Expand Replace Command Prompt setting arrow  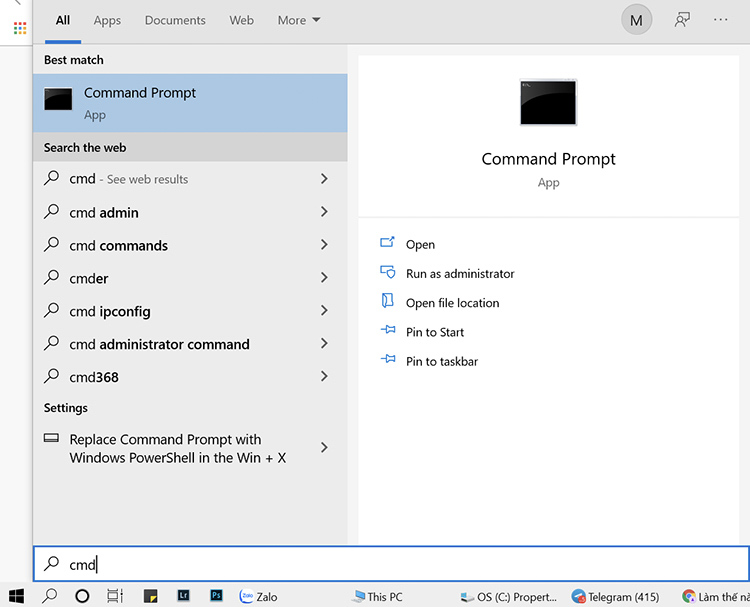click(x=324, y=448)
